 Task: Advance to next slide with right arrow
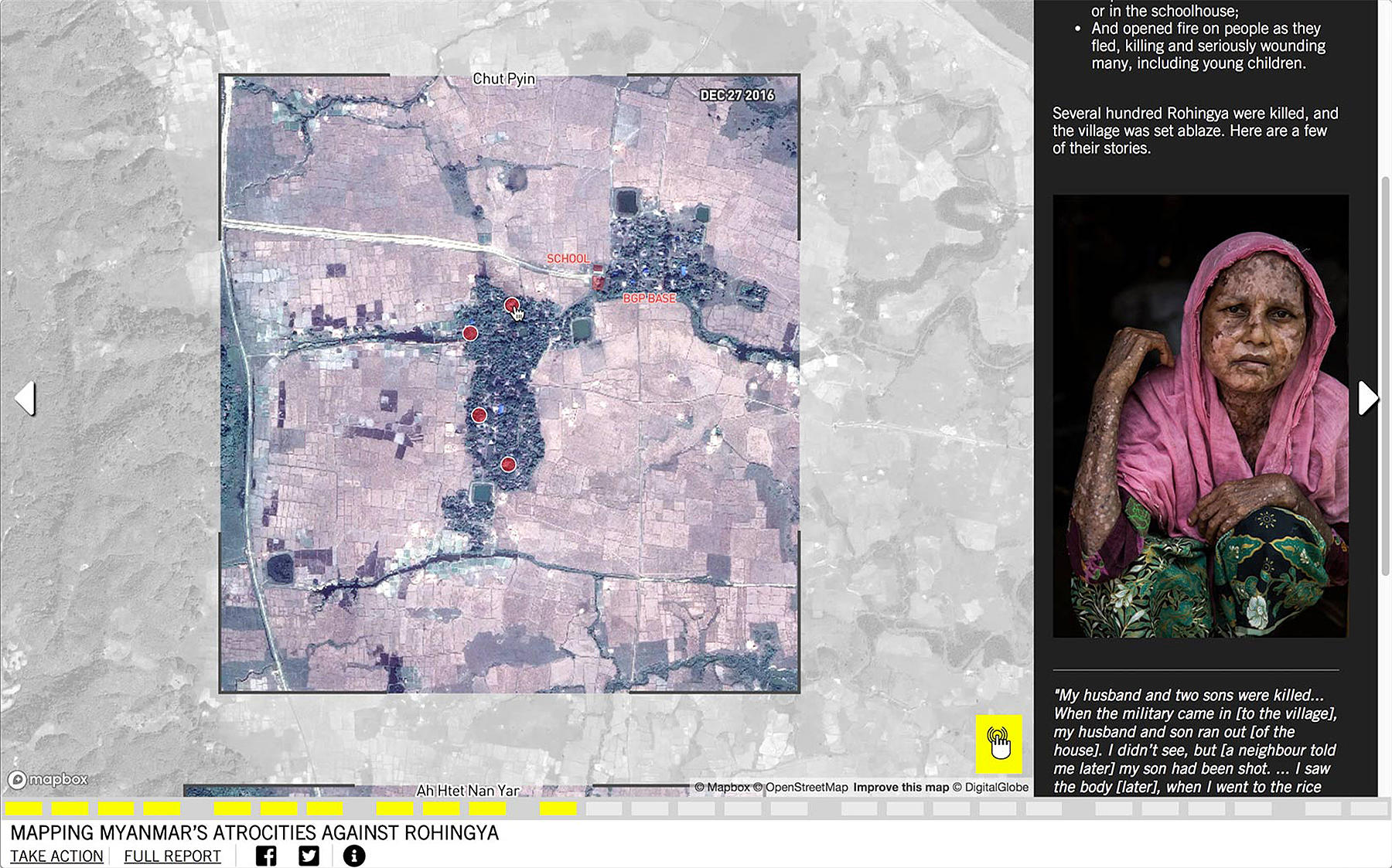tap(1367, 398)
